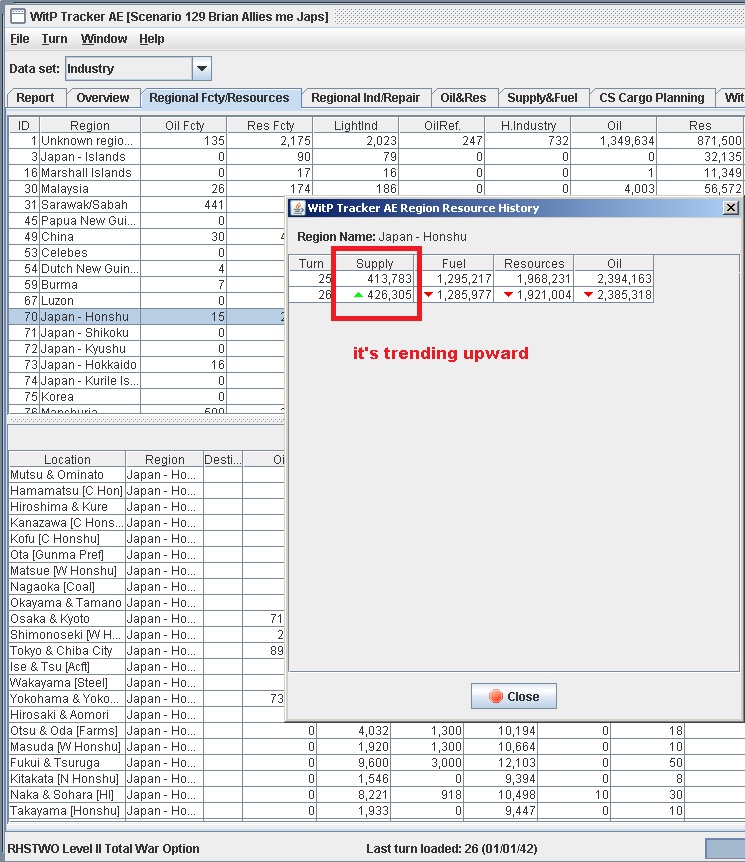Click the Location column header

click(x=68, y=460)
